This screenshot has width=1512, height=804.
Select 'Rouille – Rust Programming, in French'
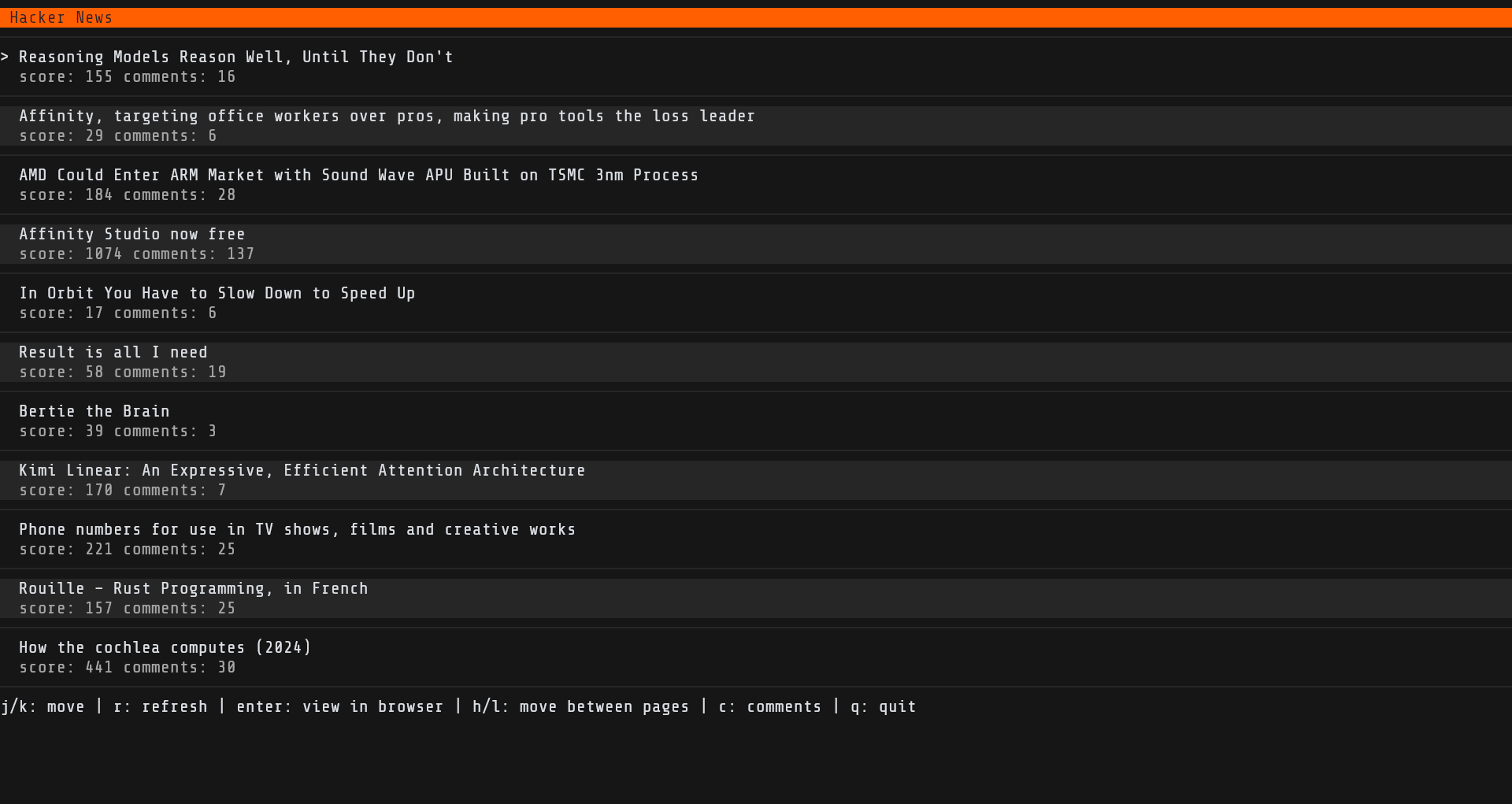click(193, 588)
